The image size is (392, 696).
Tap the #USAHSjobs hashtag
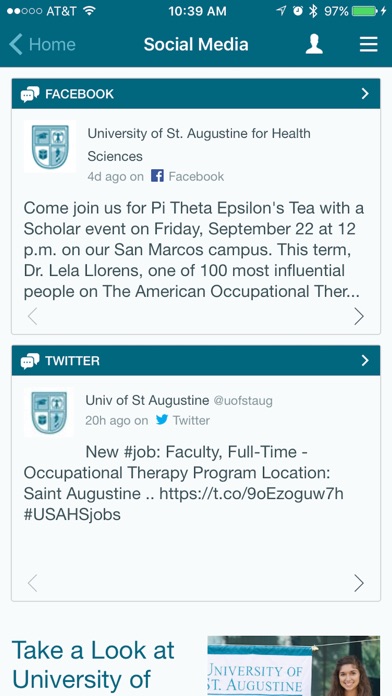coord(72,515)
